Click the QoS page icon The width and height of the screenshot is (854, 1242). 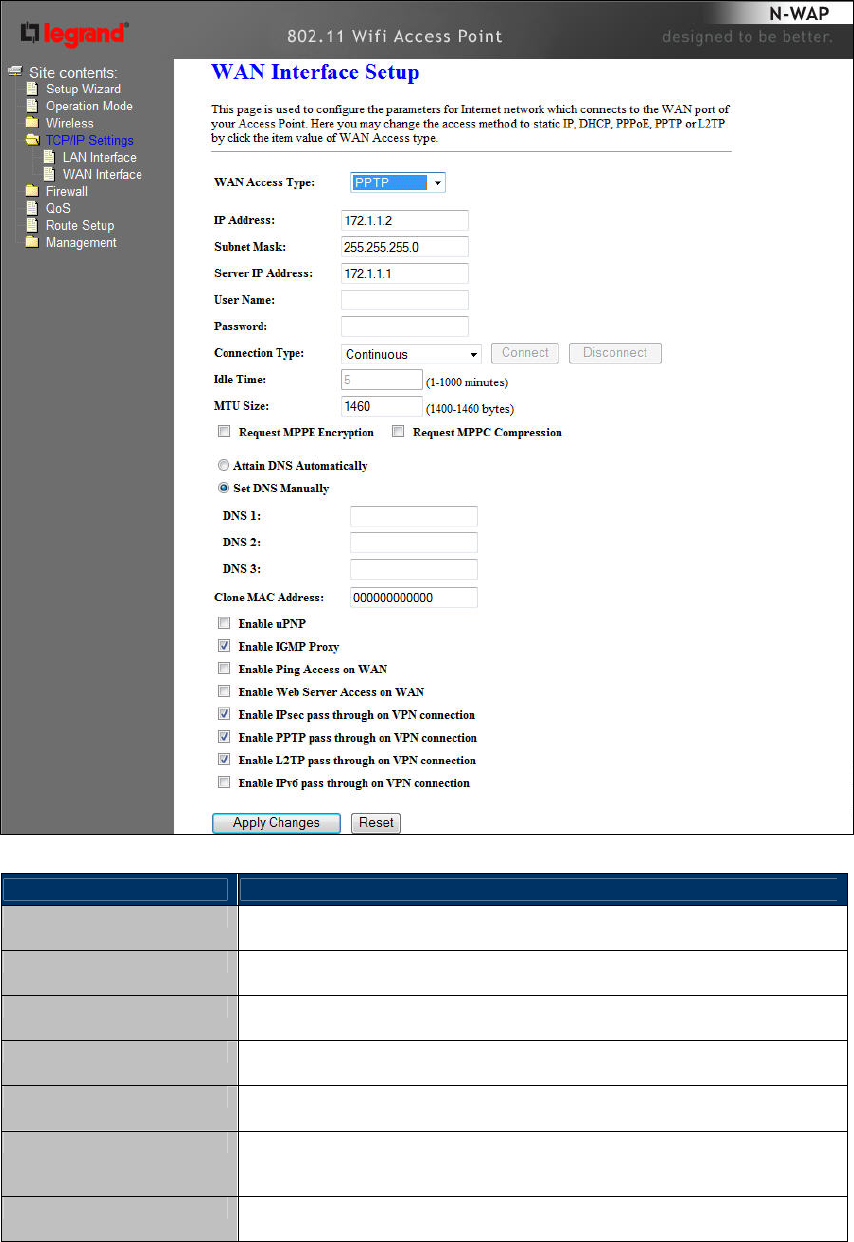[x=32, y=208]
